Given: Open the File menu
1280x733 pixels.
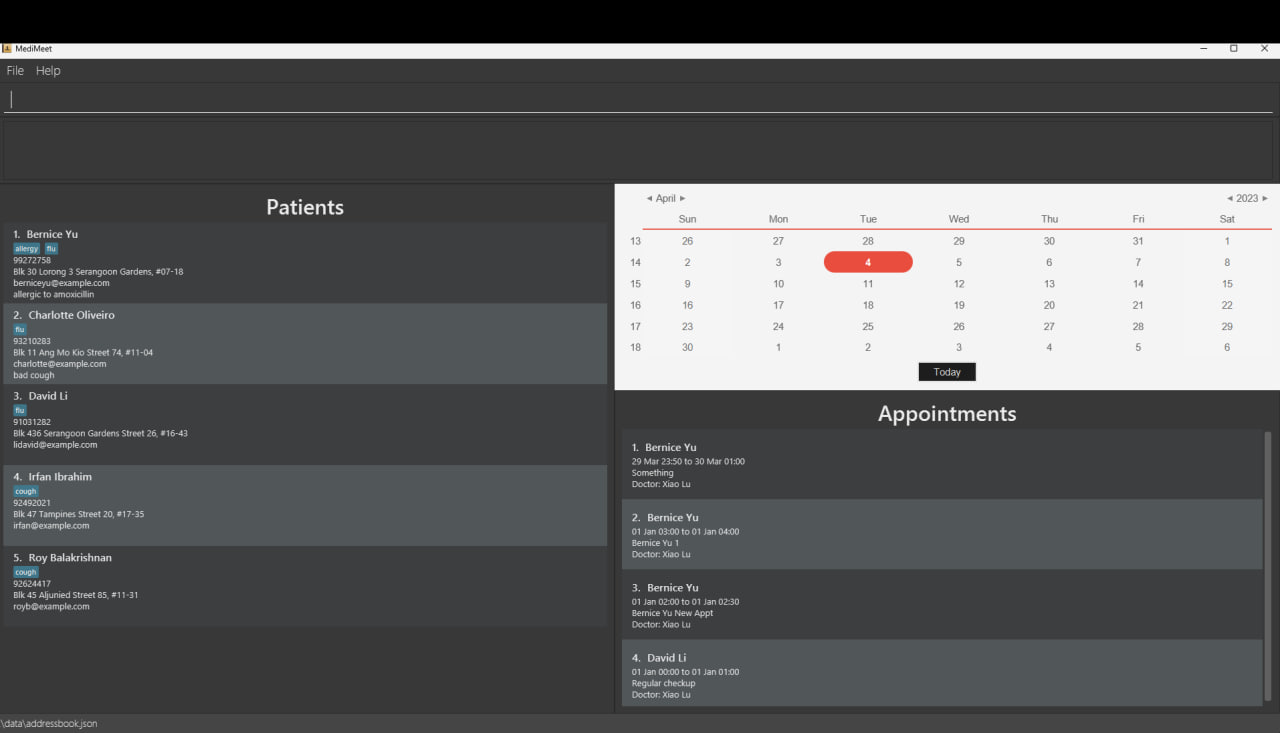Looking at the screenshot, I should [x=15, y=71].
